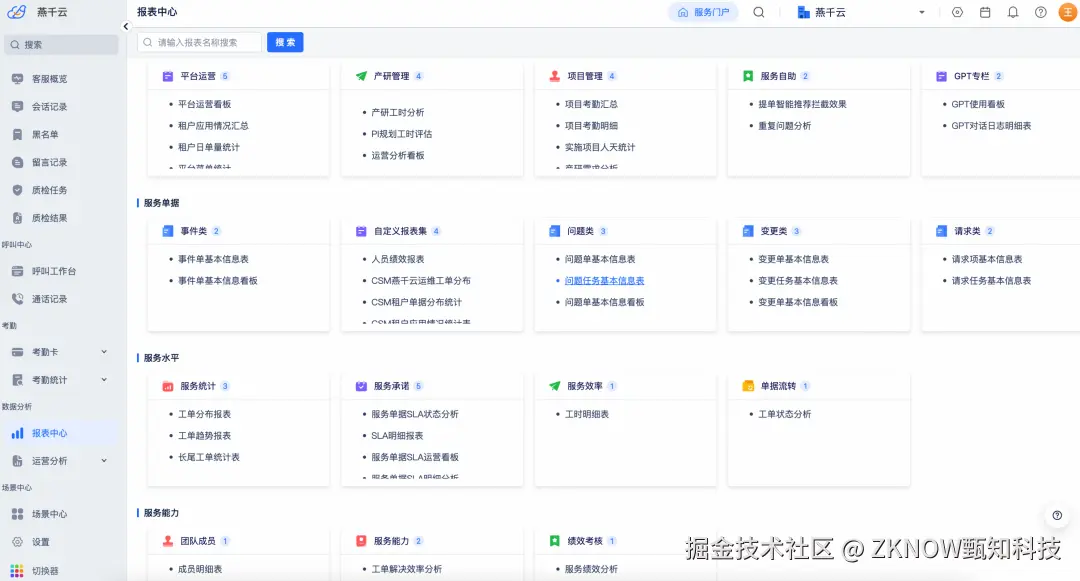1080x581 pixels.
Task: Open 重复问题分析 report
Action: coord(785,126)
